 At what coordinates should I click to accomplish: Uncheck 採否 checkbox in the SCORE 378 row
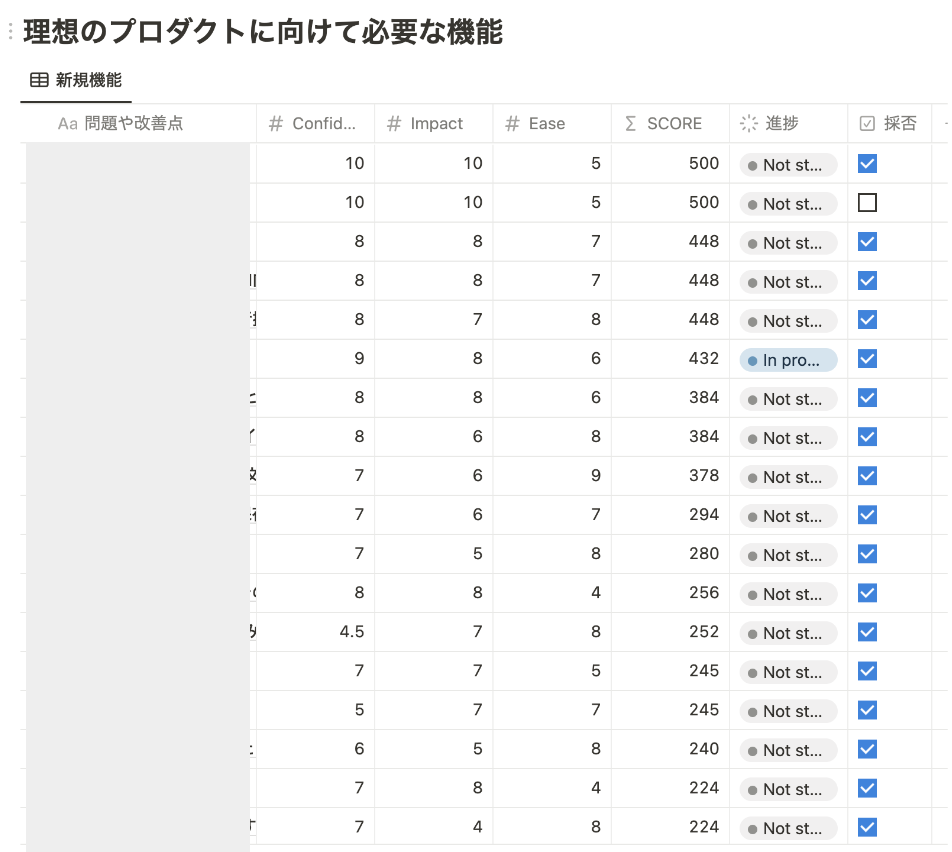point(867,475)
